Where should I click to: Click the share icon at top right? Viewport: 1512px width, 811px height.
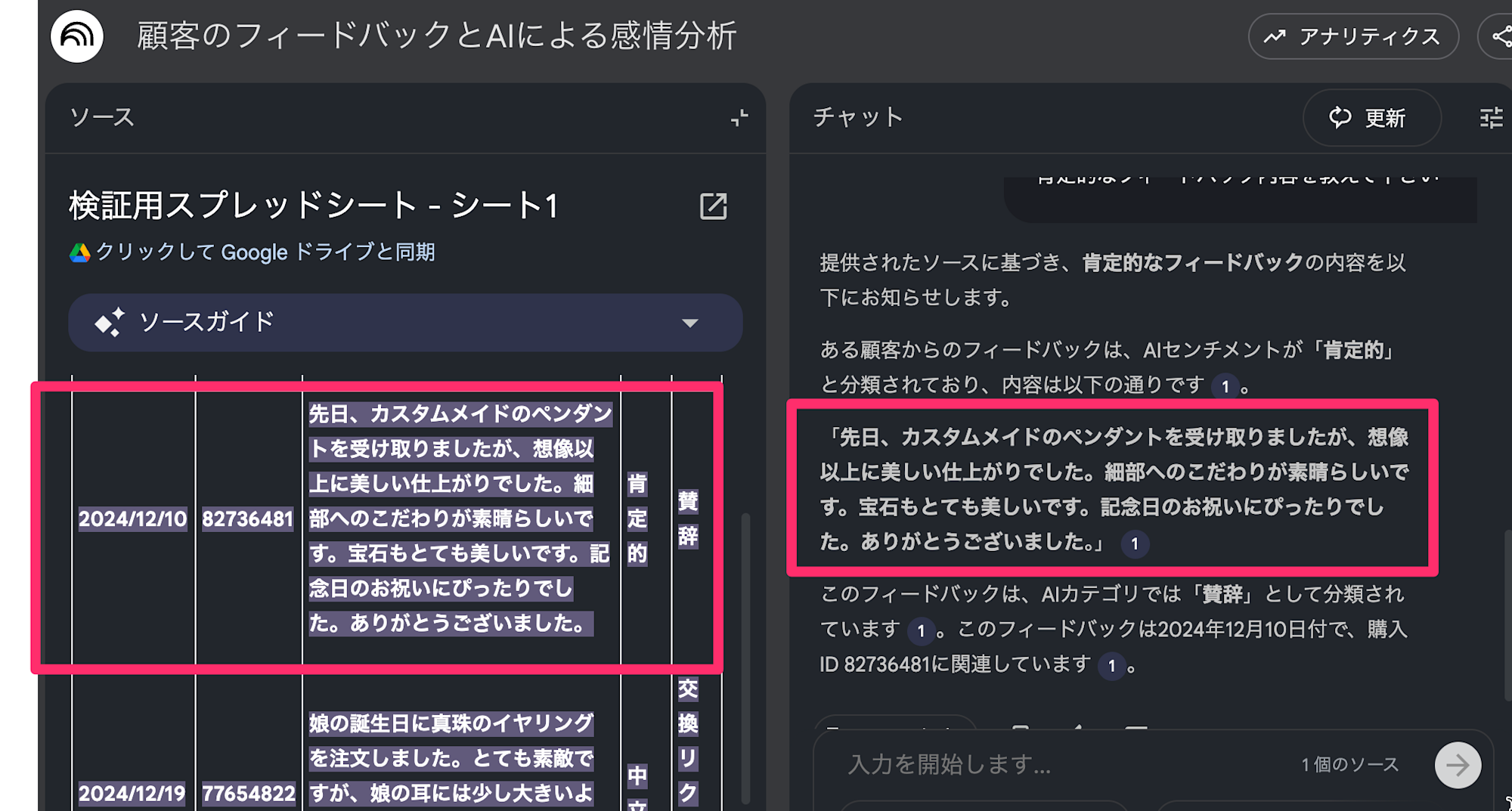click(1501, 36)
